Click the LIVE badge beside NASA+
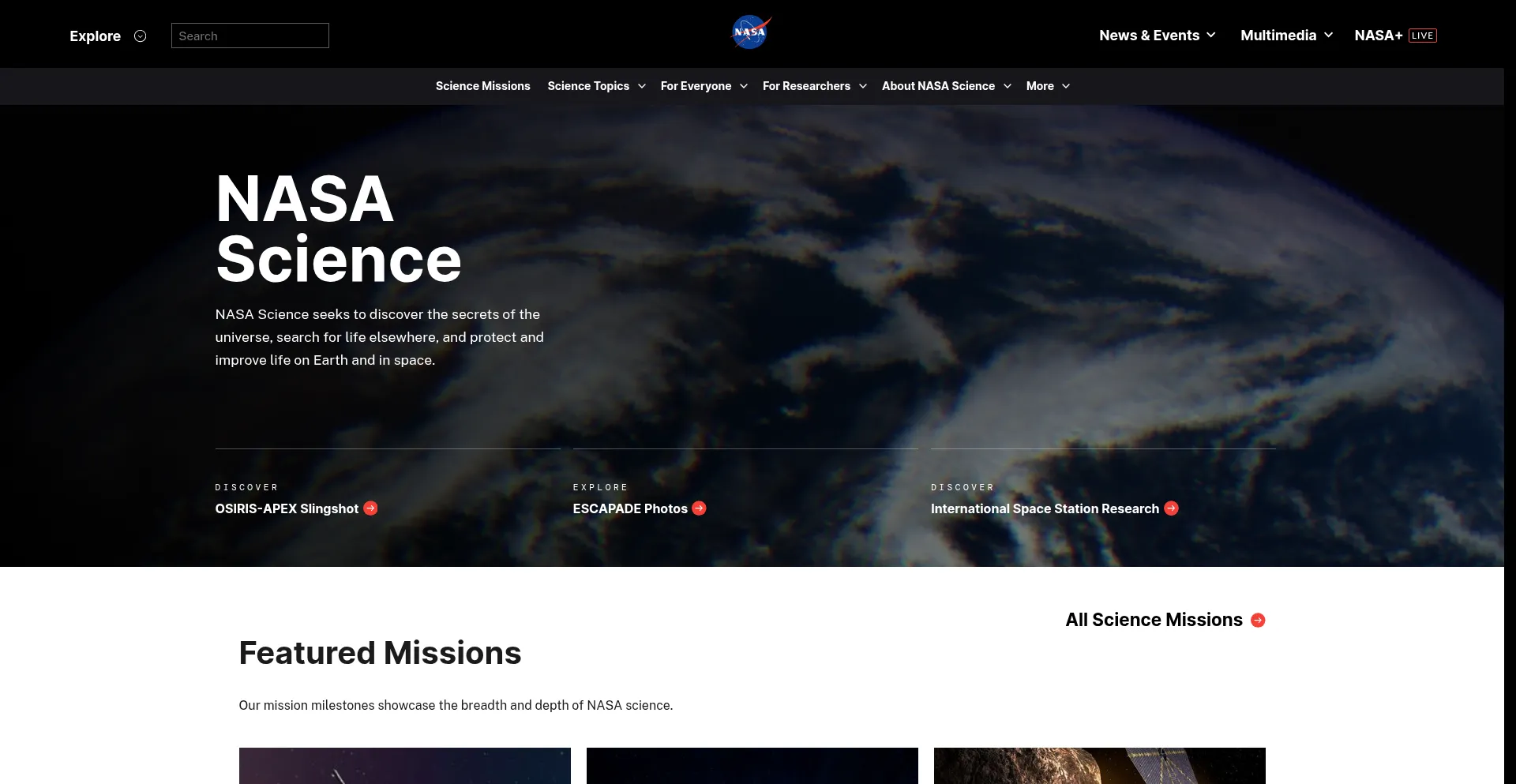This screenshot has width=1516, height=784. [x=1422, y=36]
